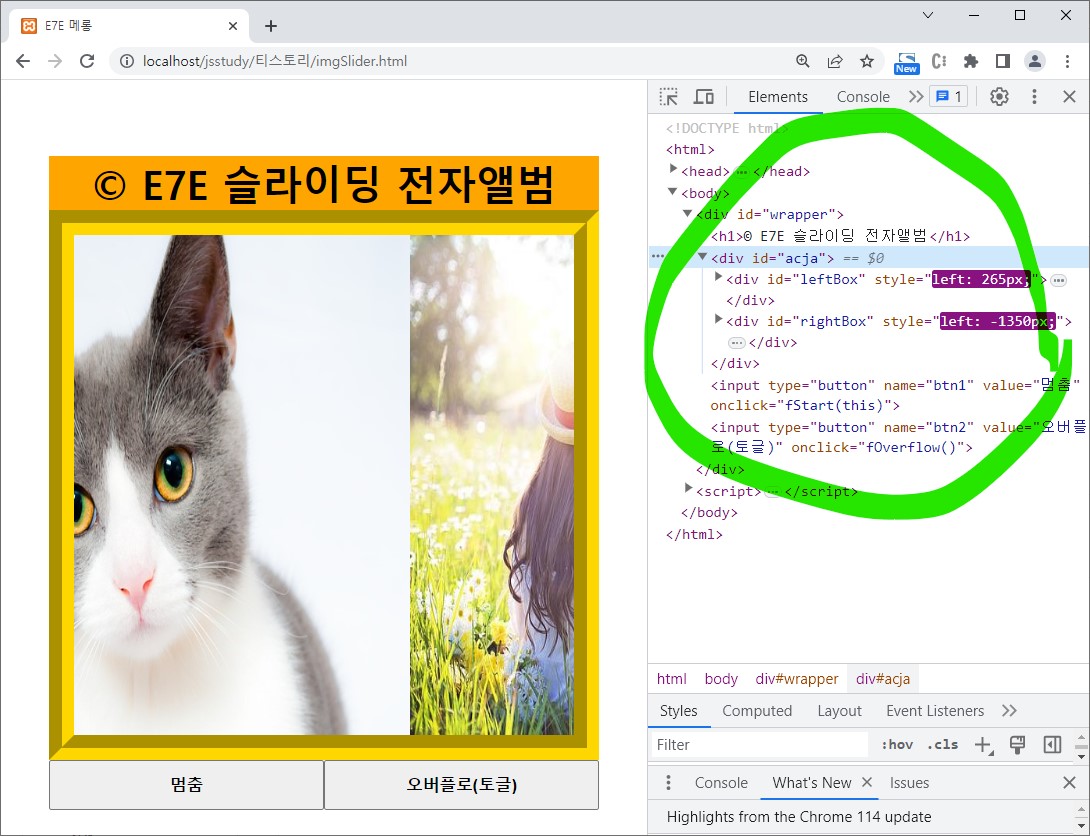Screen dimensions: 1090x836
Task: Open the drawer three-dot menu
Action: coord(668,782)
